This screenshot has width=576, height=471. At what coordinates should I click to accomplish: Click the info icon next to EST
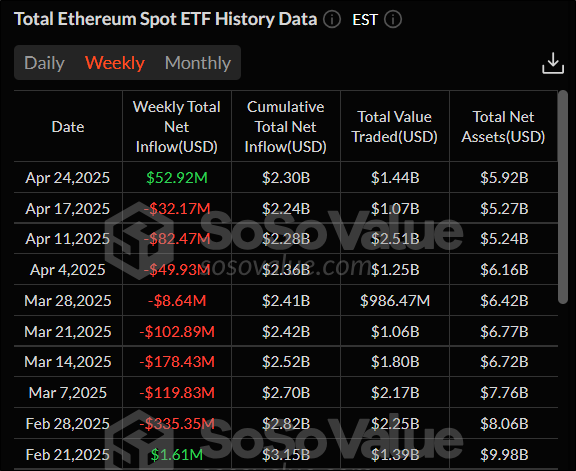point(393,19)
